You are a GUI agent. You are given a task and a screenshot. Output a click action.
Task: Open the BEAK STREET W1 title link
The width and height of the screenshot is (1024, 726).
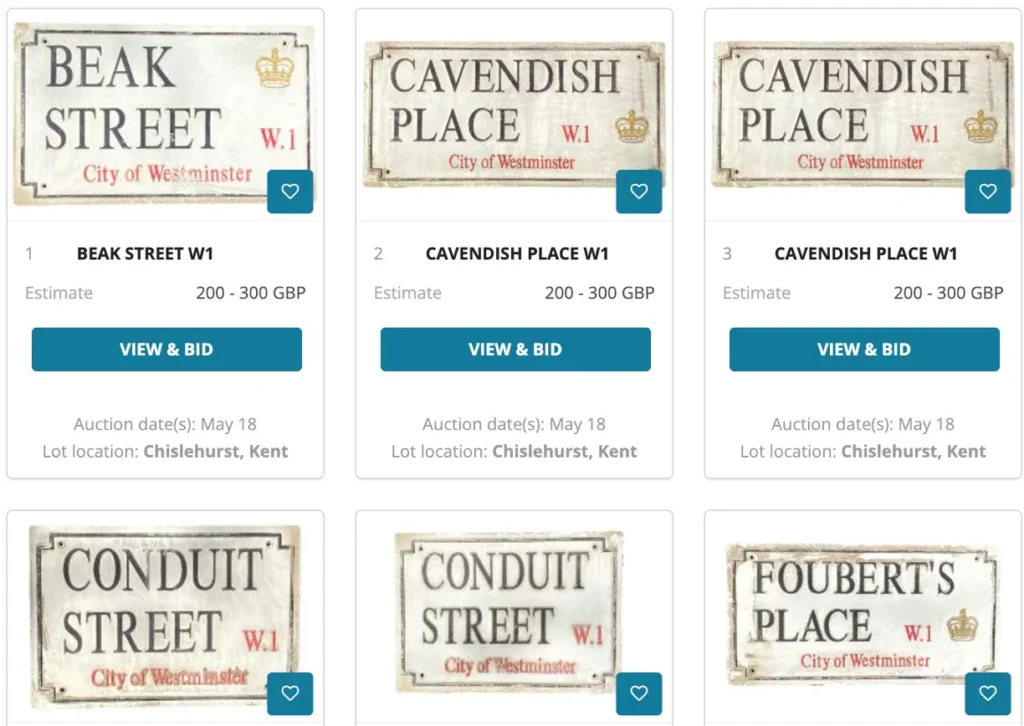click(145, 254)
